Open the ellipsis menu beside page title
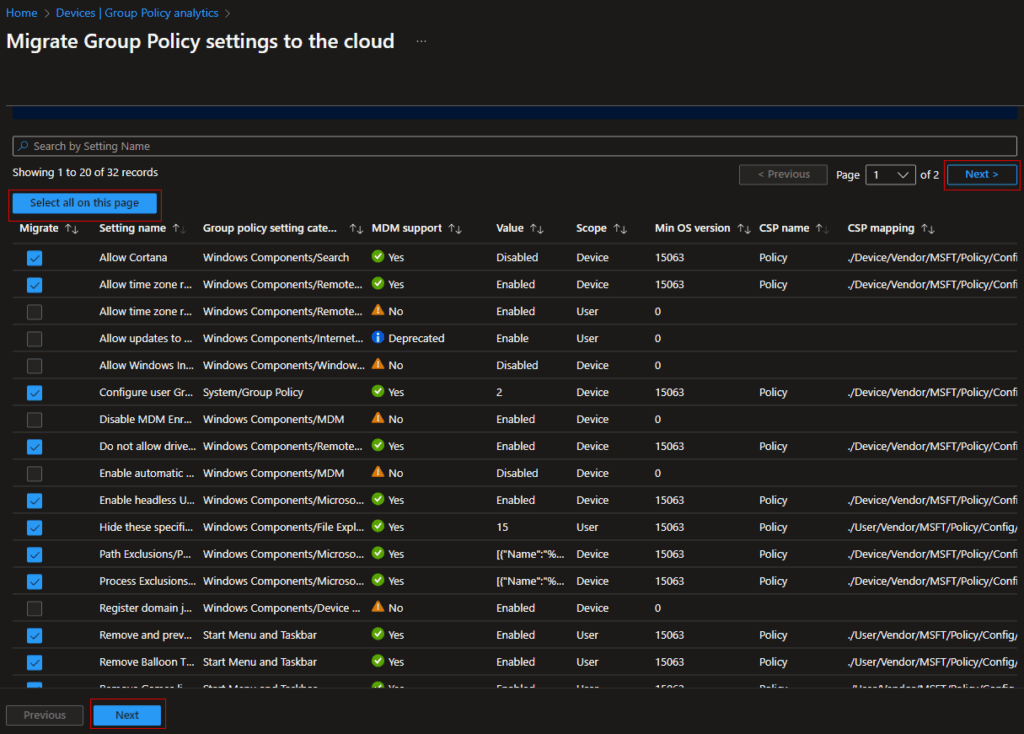The image size is (1024, 734). pyautogui.click(x=421, y=42)
